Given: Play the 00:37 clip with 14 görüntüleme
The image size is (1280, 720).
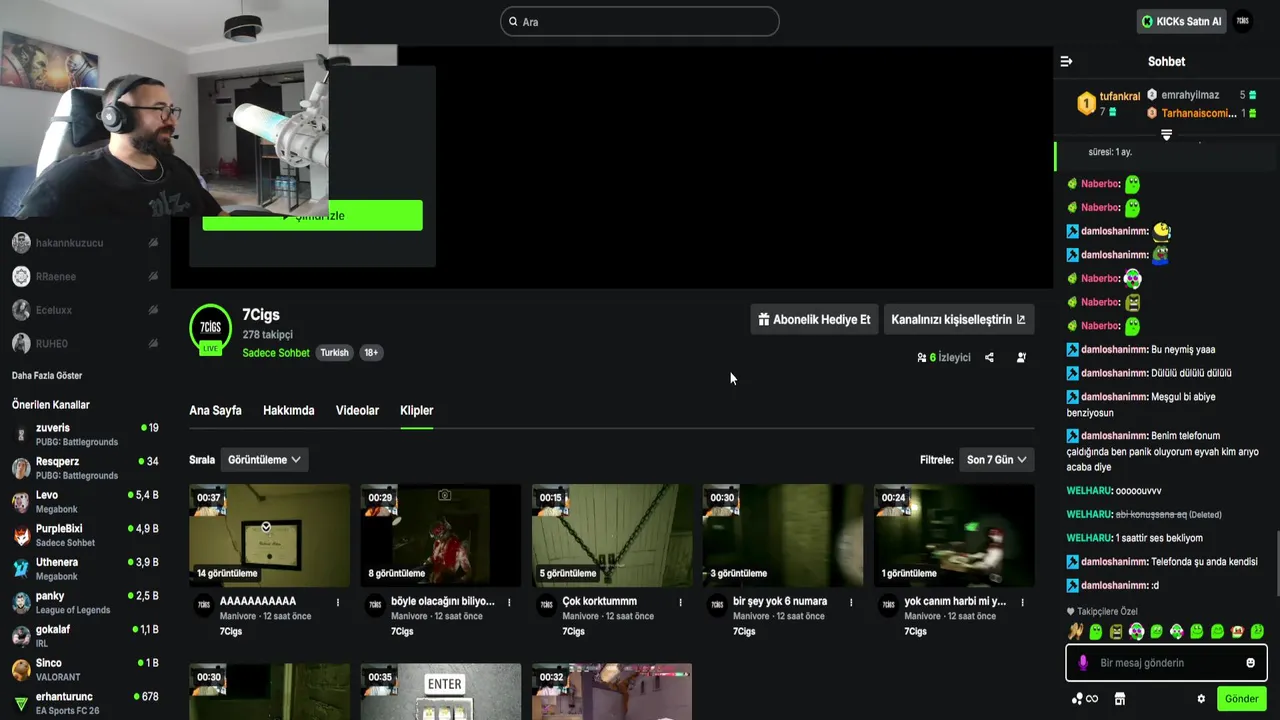Looking at the screenshot, I should (269, 536).
